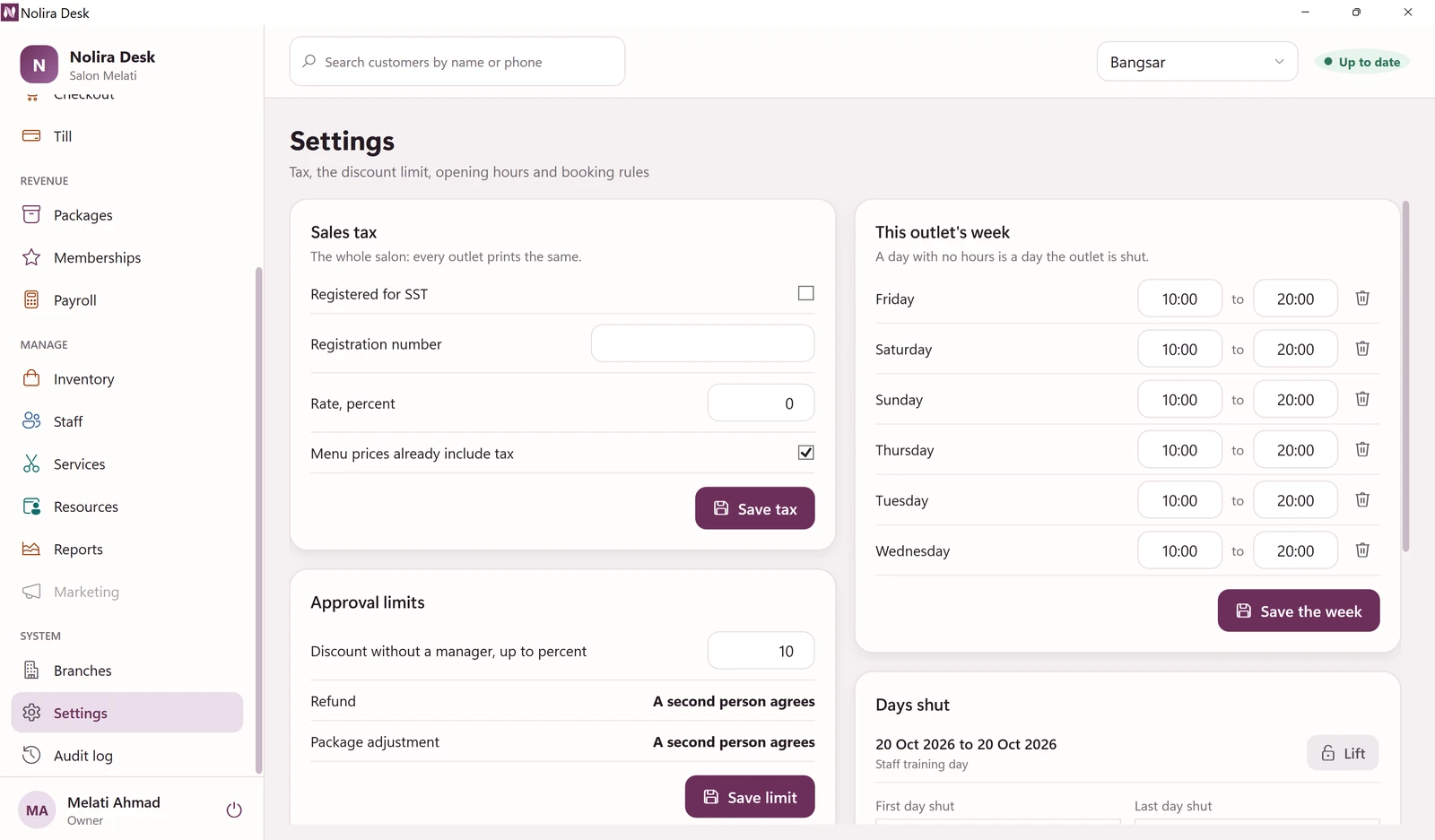The width and height of the screenshot is (1435, 840).
Task: Click the '20 Oct 2026 to 20 Oct 2026' entry
Action: point(966,744)
